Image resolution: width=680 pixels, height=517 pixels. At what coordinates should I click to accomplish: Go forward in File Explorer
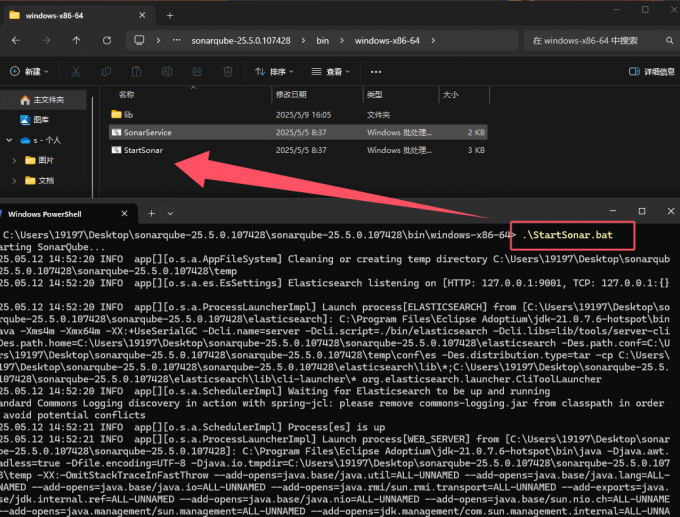click(46, 40)
